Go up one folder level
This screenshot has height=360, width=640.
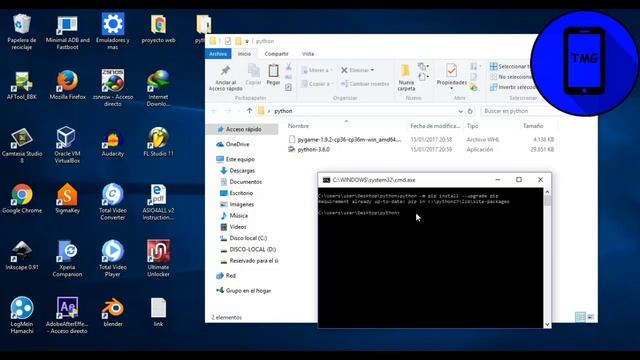pyautogui.click(x=249, y=111)
